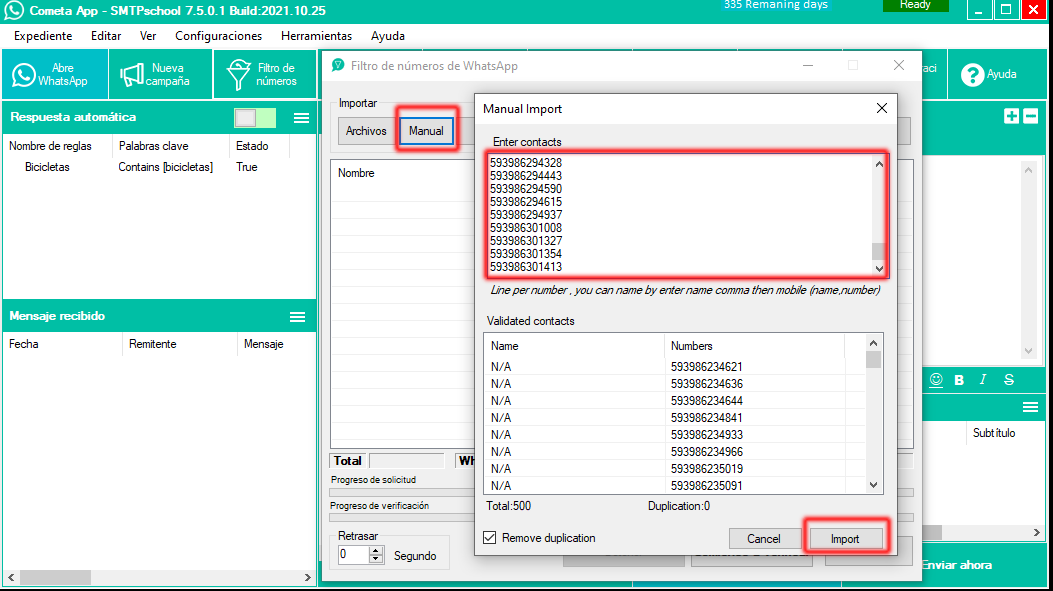Click the Validated contacts scrollbar thumb

point(873,360)
